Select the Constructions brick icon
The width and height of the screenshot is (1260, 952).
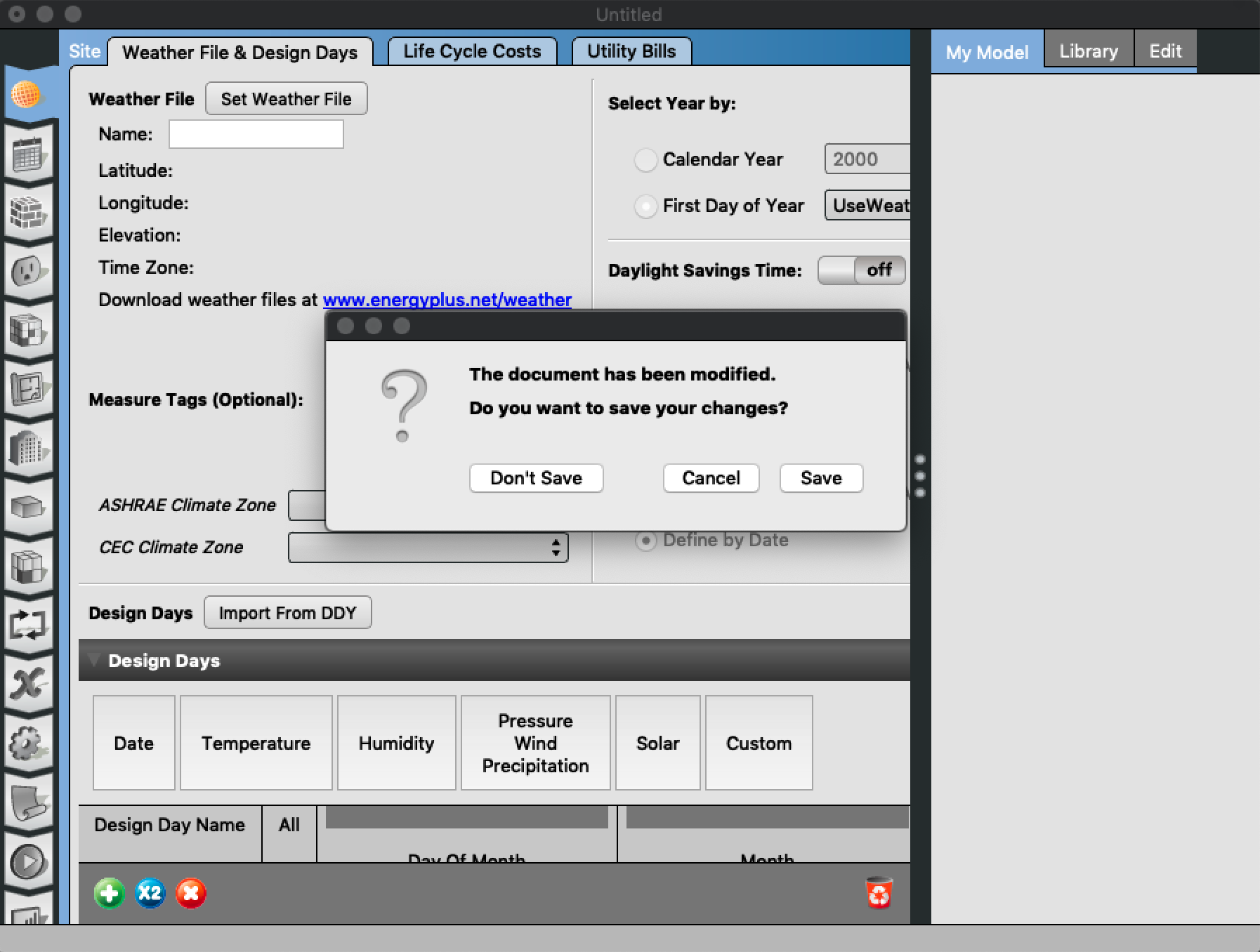(x=29, y=211)
